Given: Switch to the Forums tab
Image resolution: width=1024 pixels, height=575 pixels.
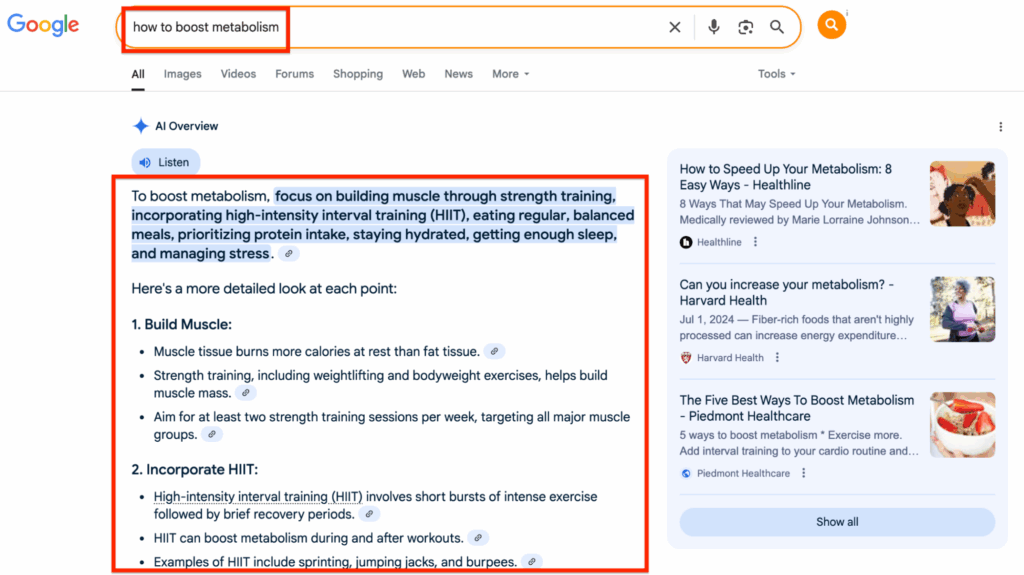Looking at the screenshot, I should pos(295,74).
